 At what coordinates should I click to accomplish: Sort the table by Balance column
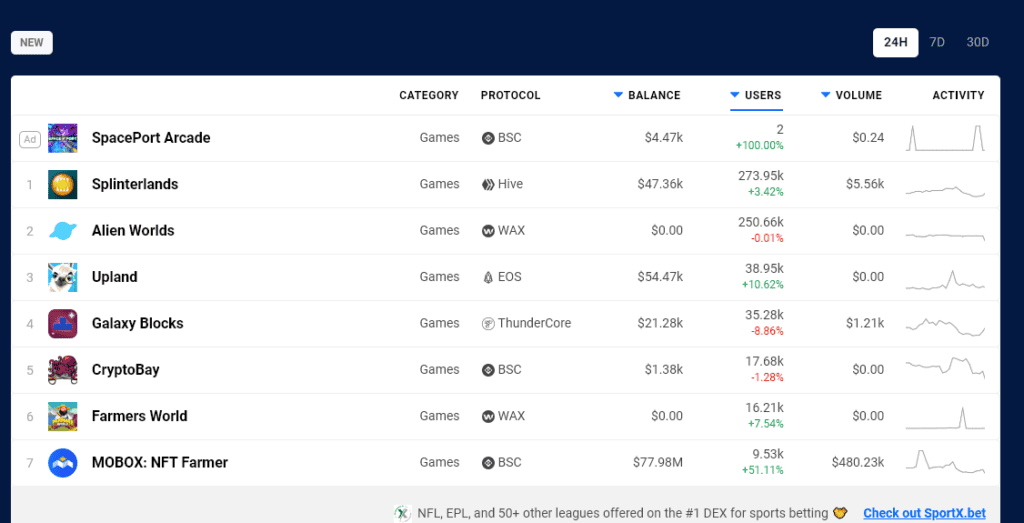tap(647, 95)
